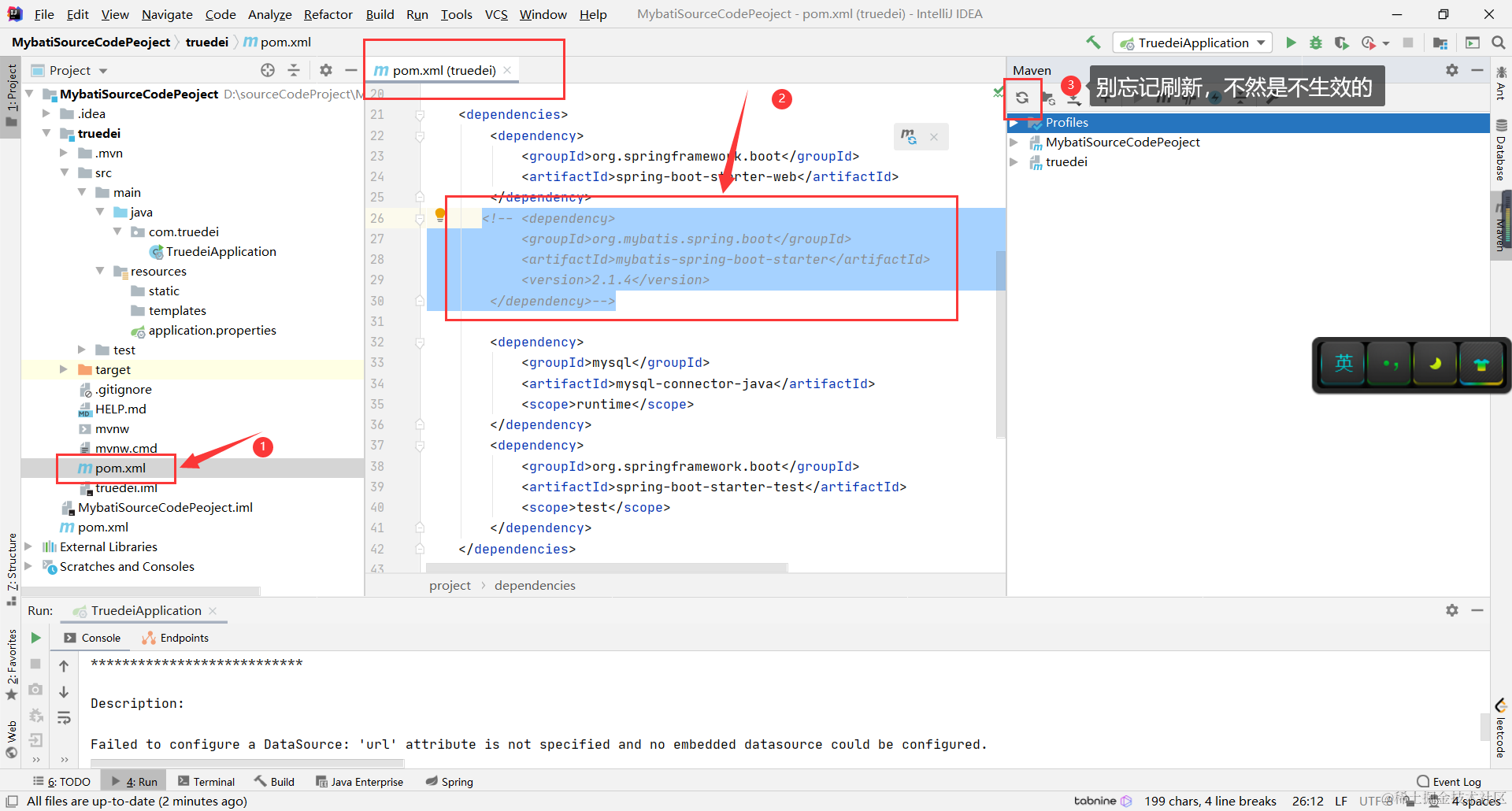Toggle the IME moon night-mode button

pyautogui.click(x=1435, y=364)
